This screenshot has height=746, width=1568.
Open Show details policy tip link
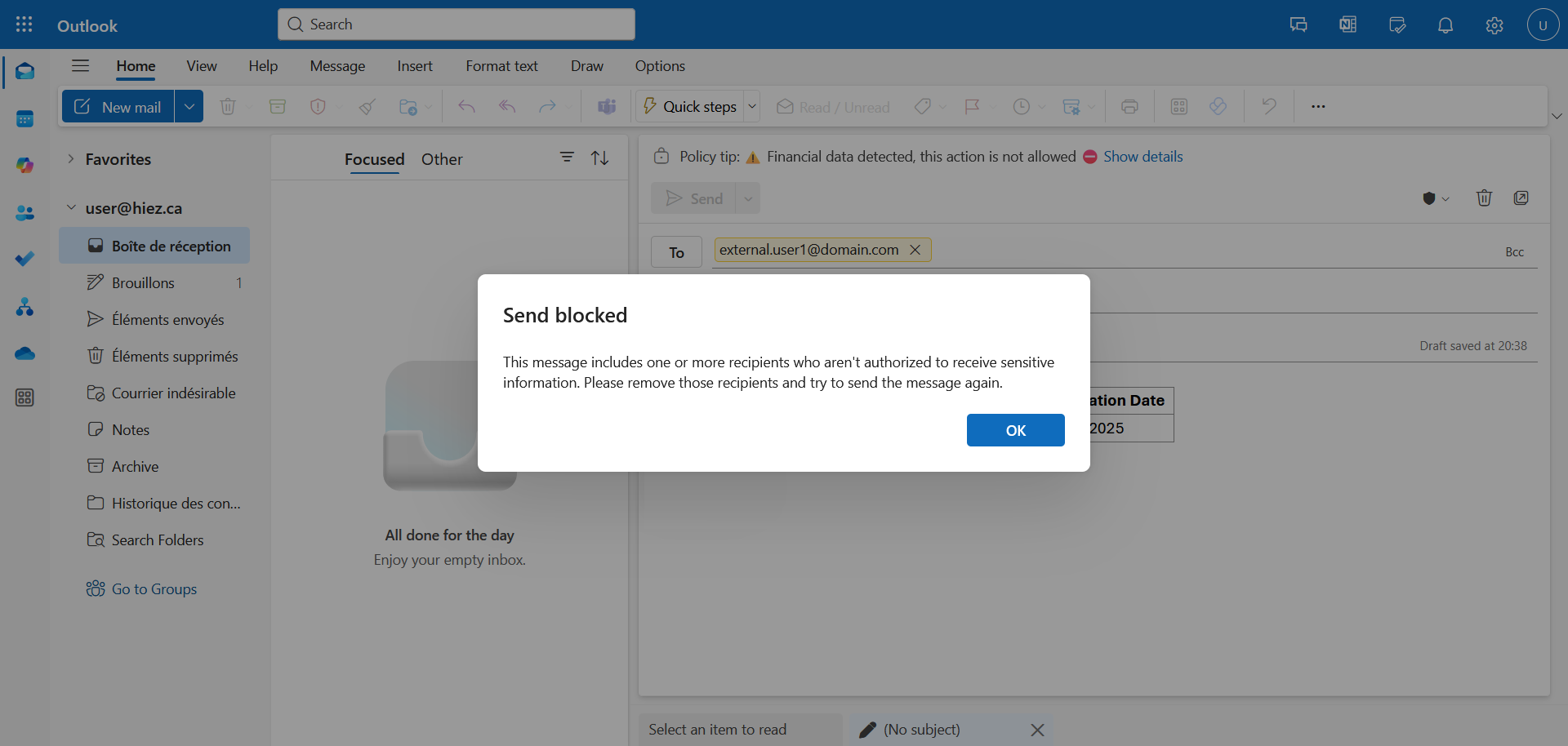(x=1143, y=157)
